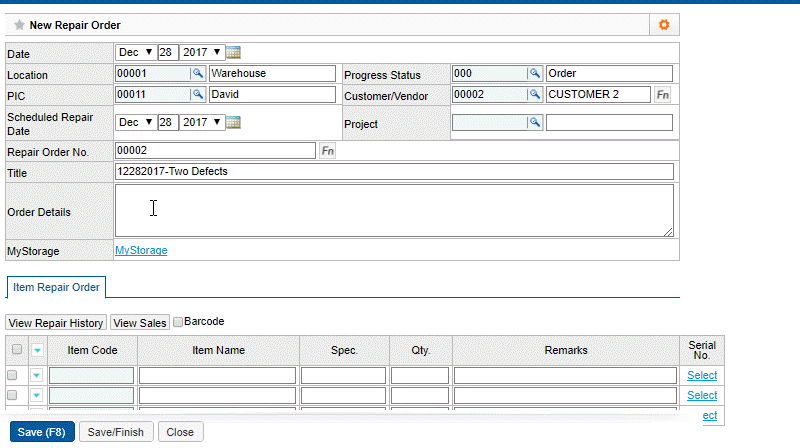Click Title field 12282017-Two Defects
800x448 pixels.
tap(394, 171)
